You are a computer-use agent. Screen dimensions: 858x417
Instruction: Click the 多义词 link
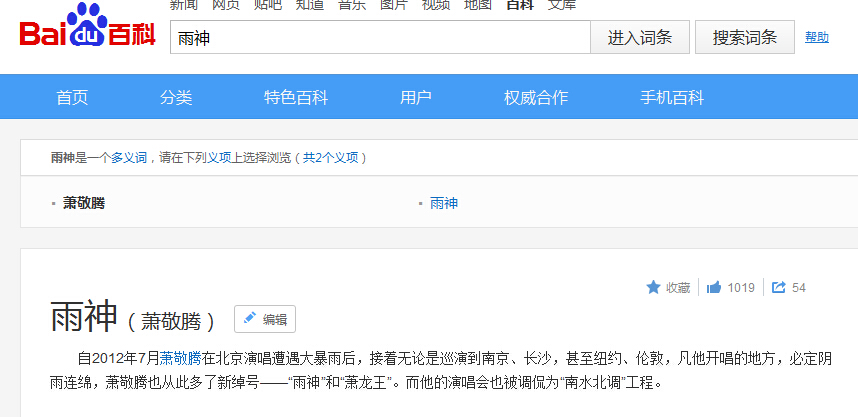pyautogui.click(x=129, y=158)
